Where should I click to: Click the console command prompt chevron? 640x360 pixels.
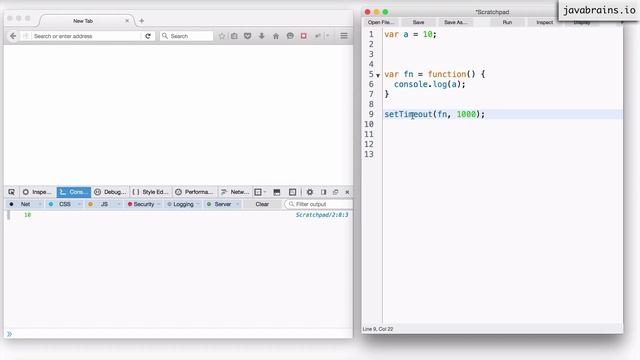pyautogui.click(x=9, y=334)
